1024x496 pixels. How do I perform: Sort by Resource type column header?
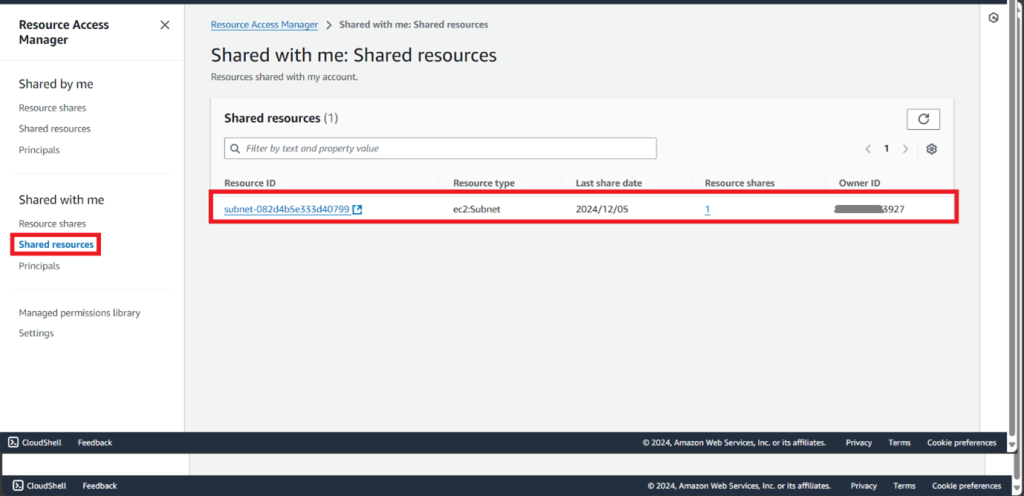pos(484,183)
